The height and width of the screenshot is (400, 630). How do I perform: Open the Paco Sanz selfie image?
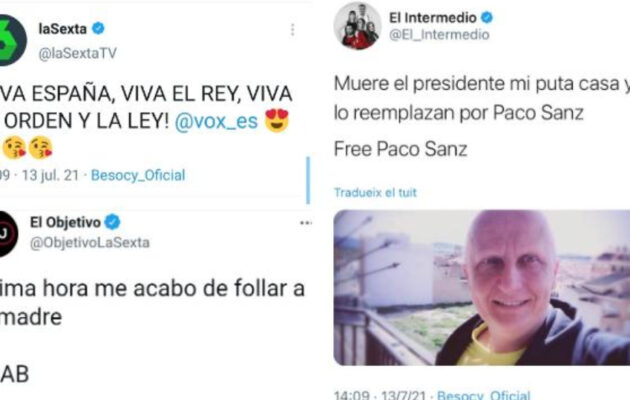pos(482,288)
